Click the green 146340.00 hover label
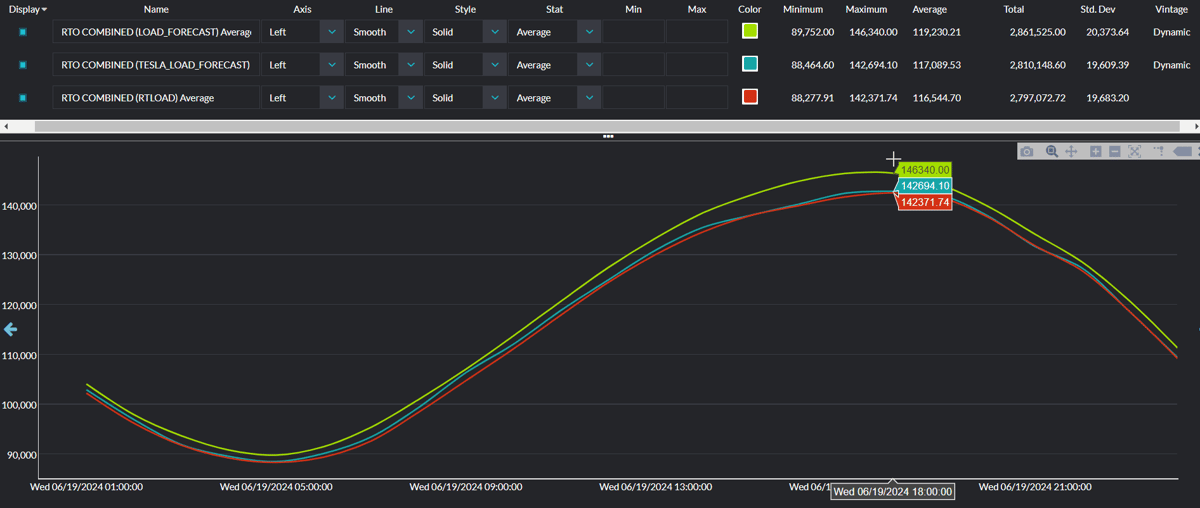1200x508 pixels. tap(924, 170)
